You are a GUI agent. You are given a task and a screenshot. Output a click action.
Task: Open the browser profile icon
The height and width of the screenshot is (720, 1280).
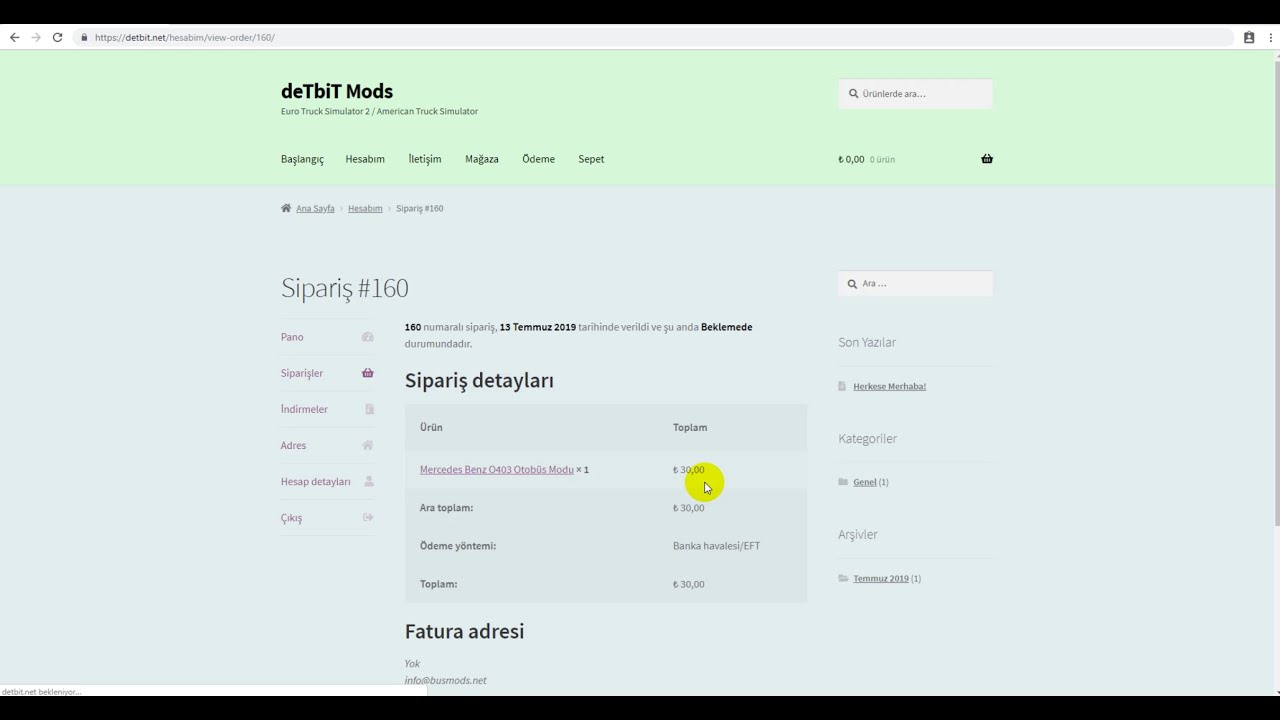click(1249, 37)
